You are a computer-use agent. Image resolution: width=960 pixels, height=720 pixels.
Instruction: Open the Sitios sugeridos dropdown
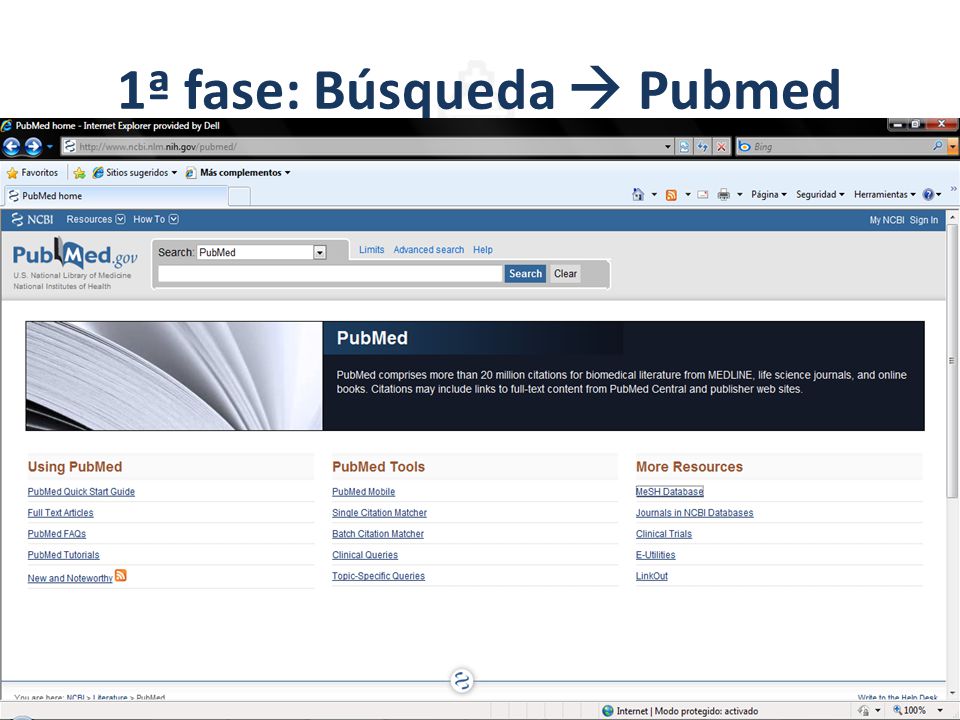(135, 173)
